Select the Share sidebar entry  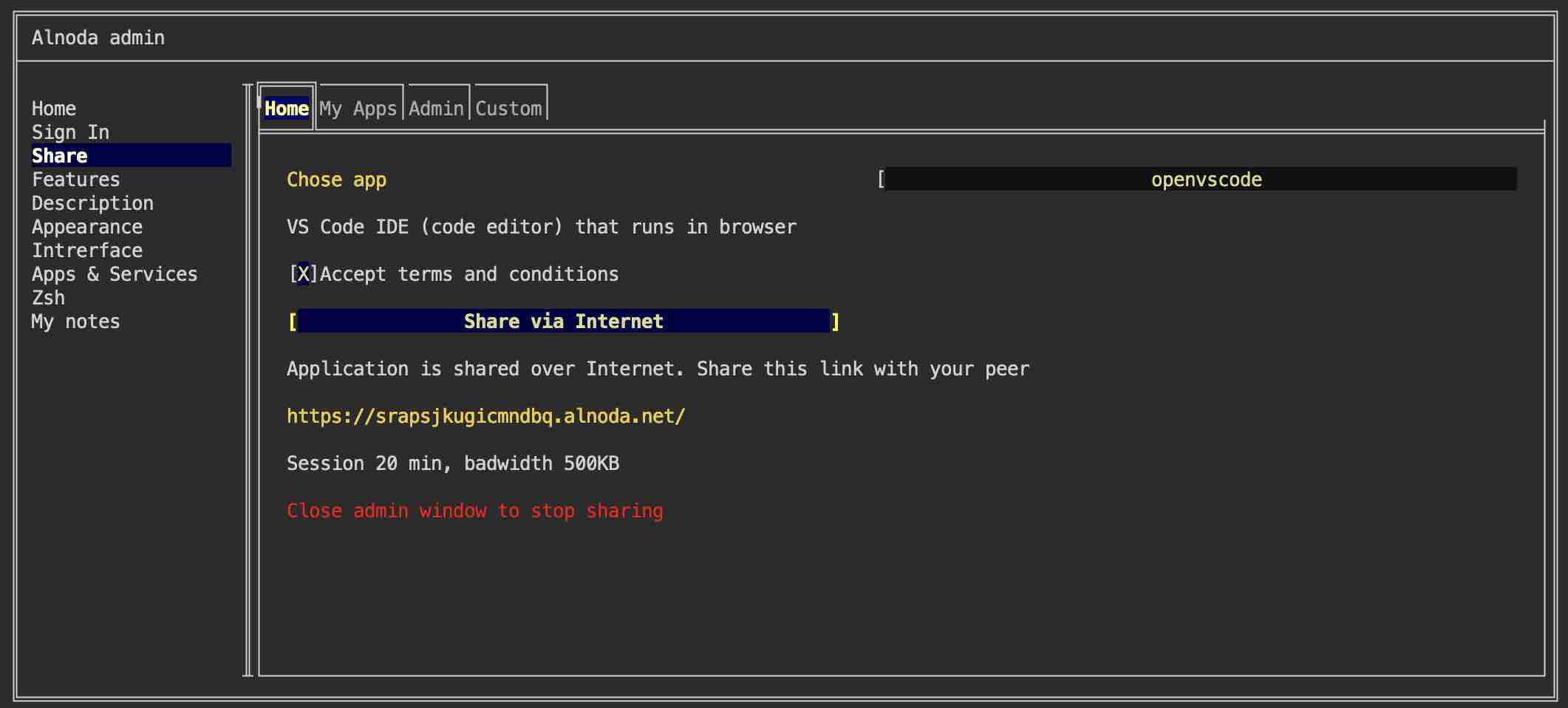[131, 155]
